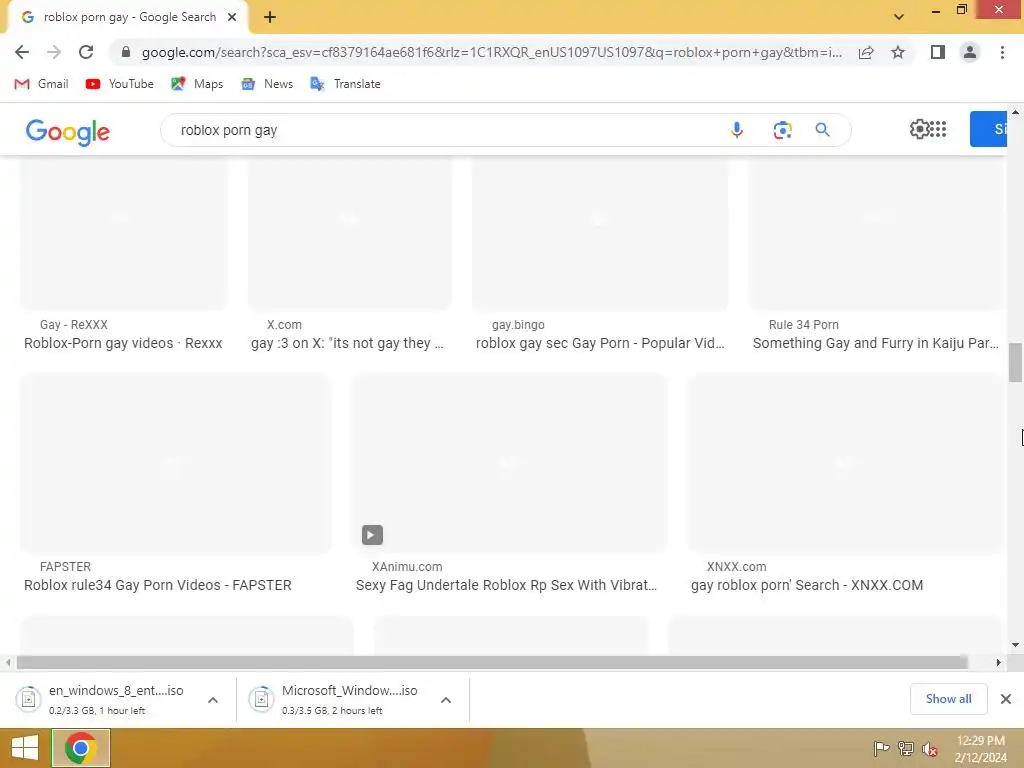This screenshot has width=1024, height=768.
Task: Click the Google logo
Action: pos(68,132)
